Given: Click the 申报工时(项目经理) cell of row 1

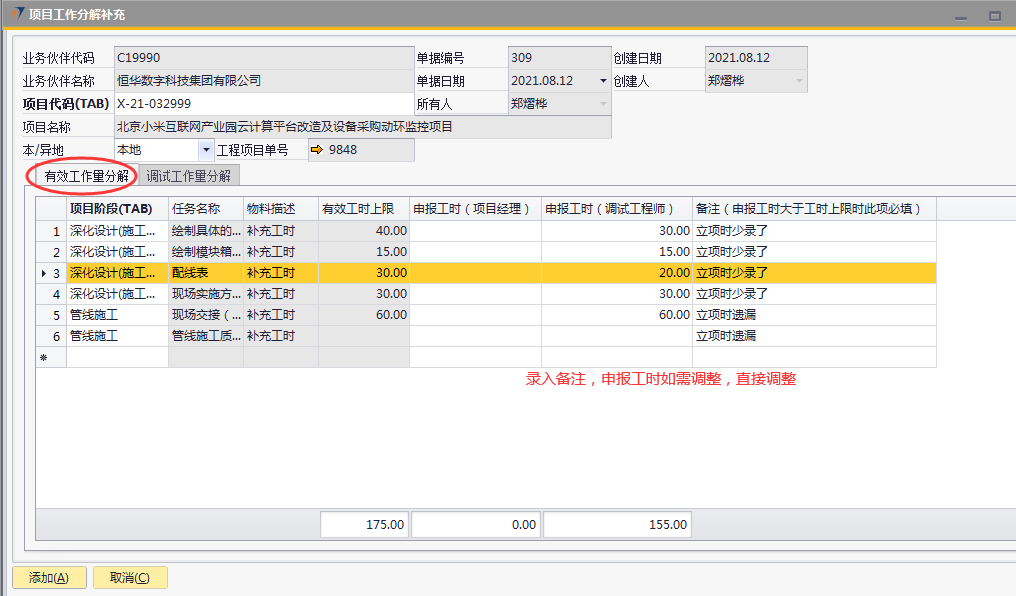Looking at the screenshot, I should (475, 231).
